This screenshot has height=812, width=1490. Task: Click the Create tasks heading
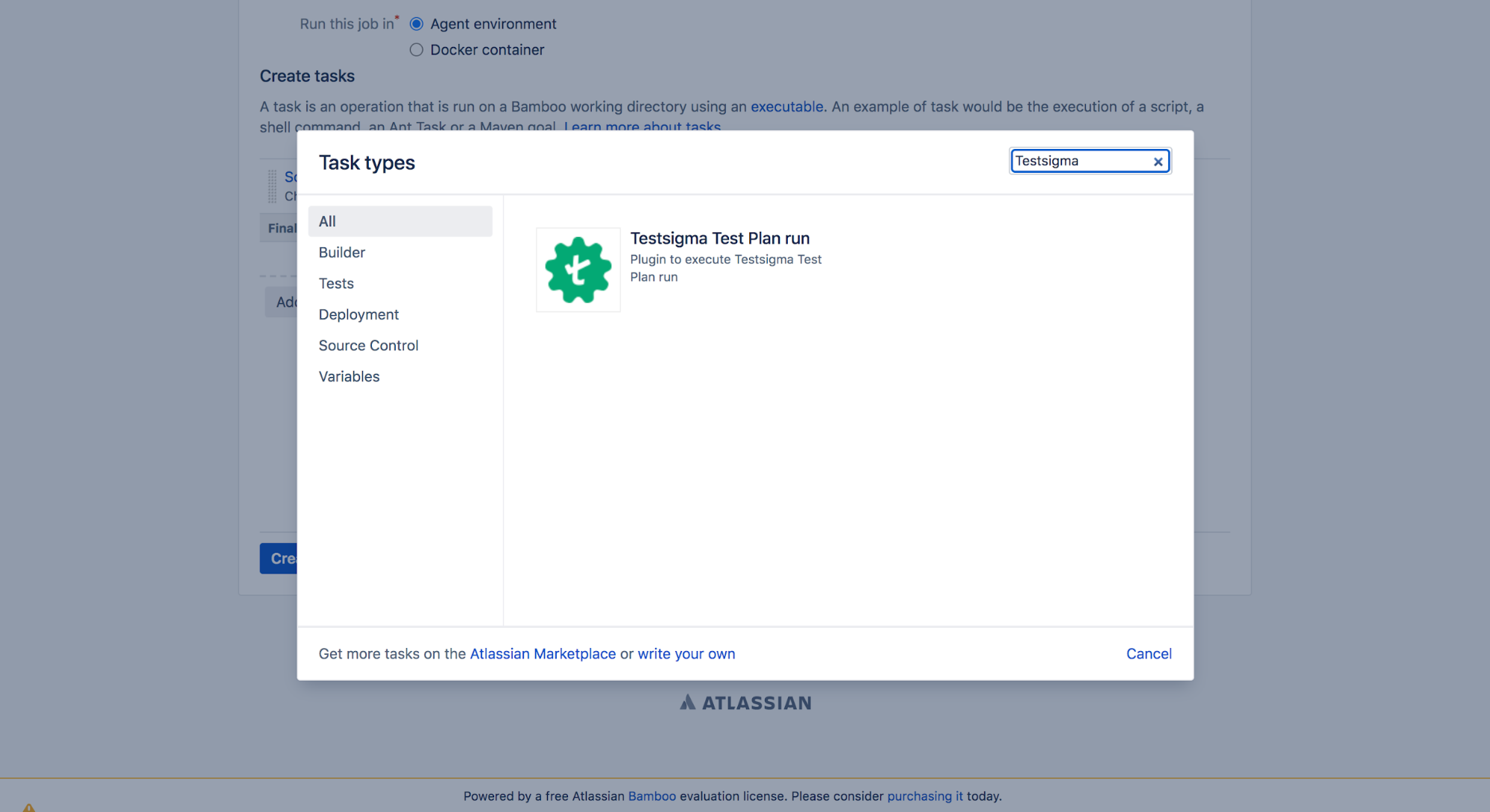pyautogui.click(x=307, y=76)
